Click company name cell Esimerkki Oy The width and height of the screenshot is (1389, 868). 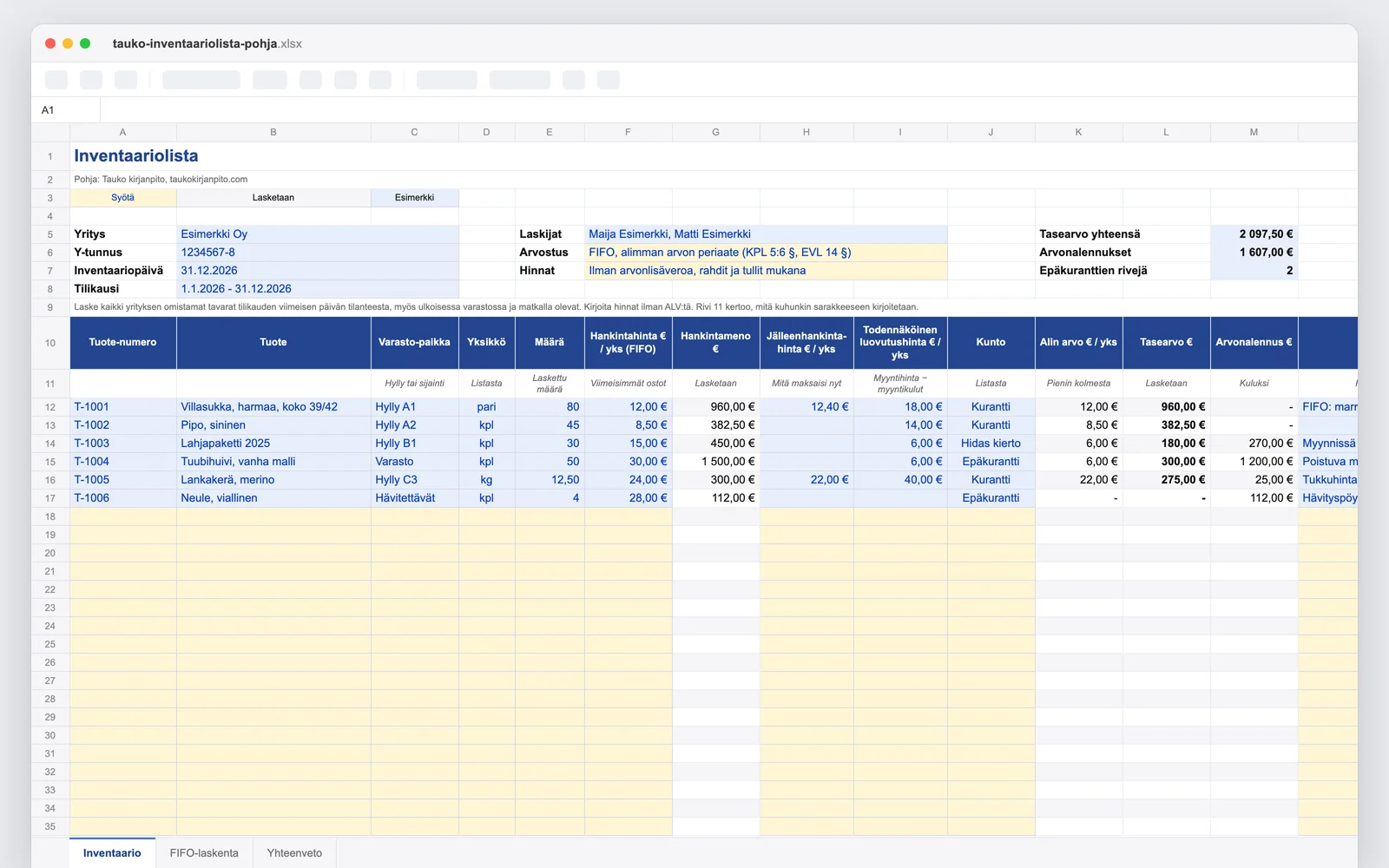[x=318, y=234]
